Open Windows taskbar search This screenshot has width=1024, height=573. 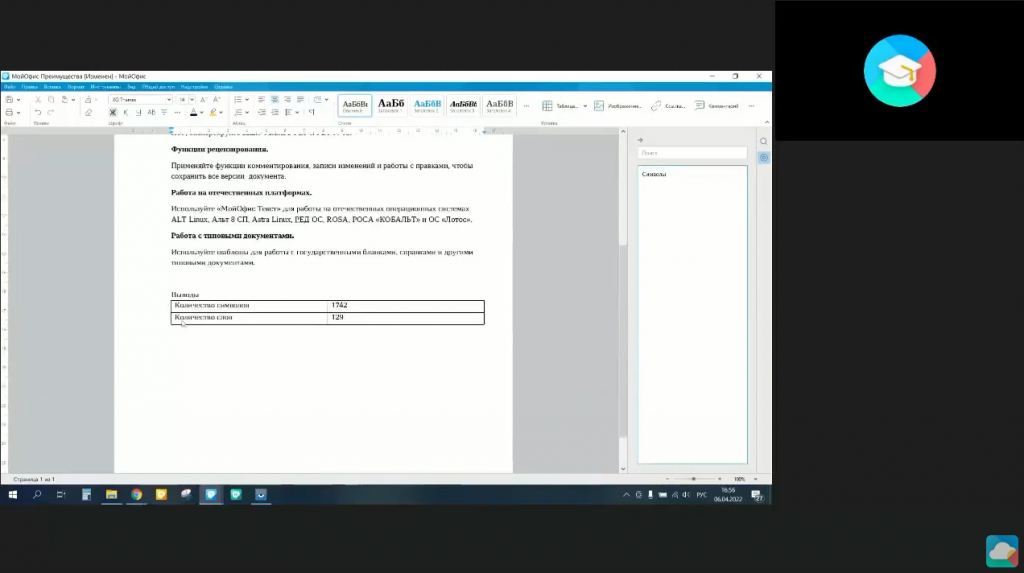click(37, 495)
